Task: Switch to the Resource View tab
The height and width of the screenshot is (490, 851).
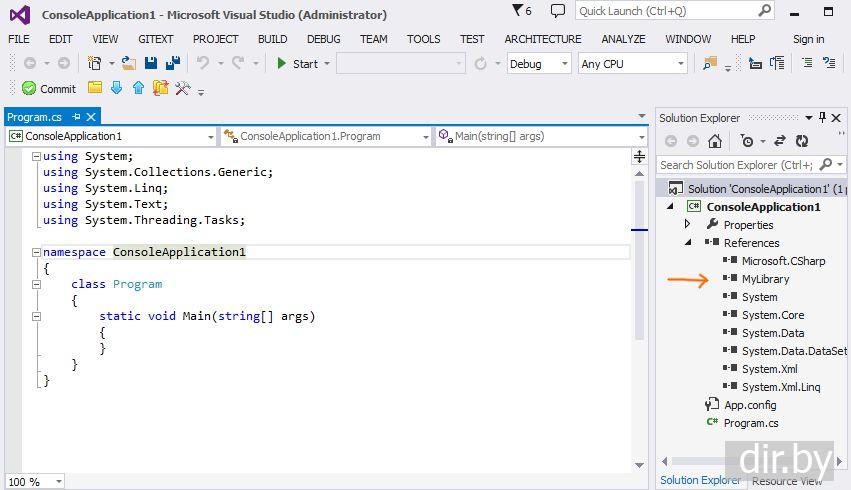Action: point(786,481)
